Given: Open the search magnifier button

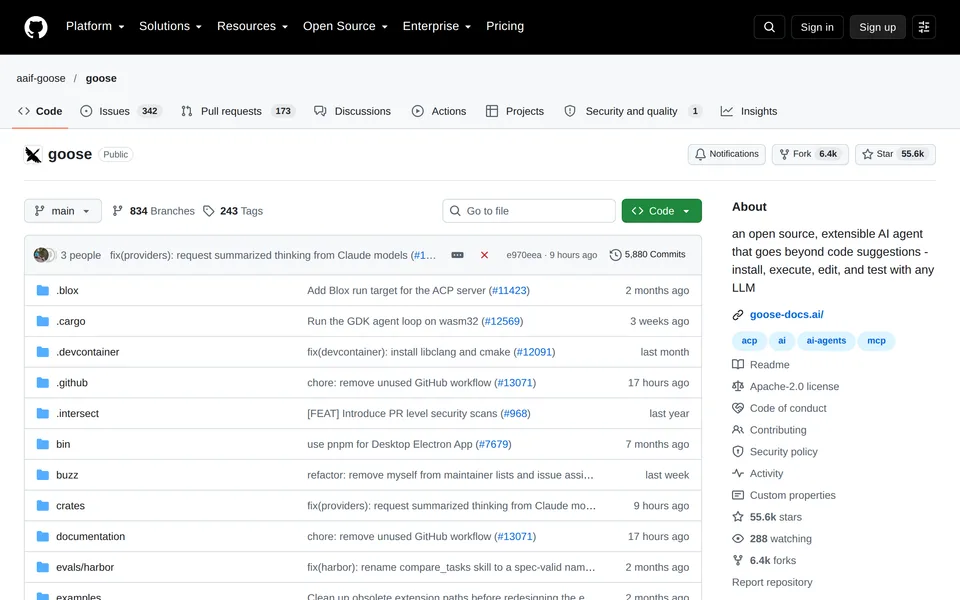Looking at the screenshot, I should pos(769,27).
